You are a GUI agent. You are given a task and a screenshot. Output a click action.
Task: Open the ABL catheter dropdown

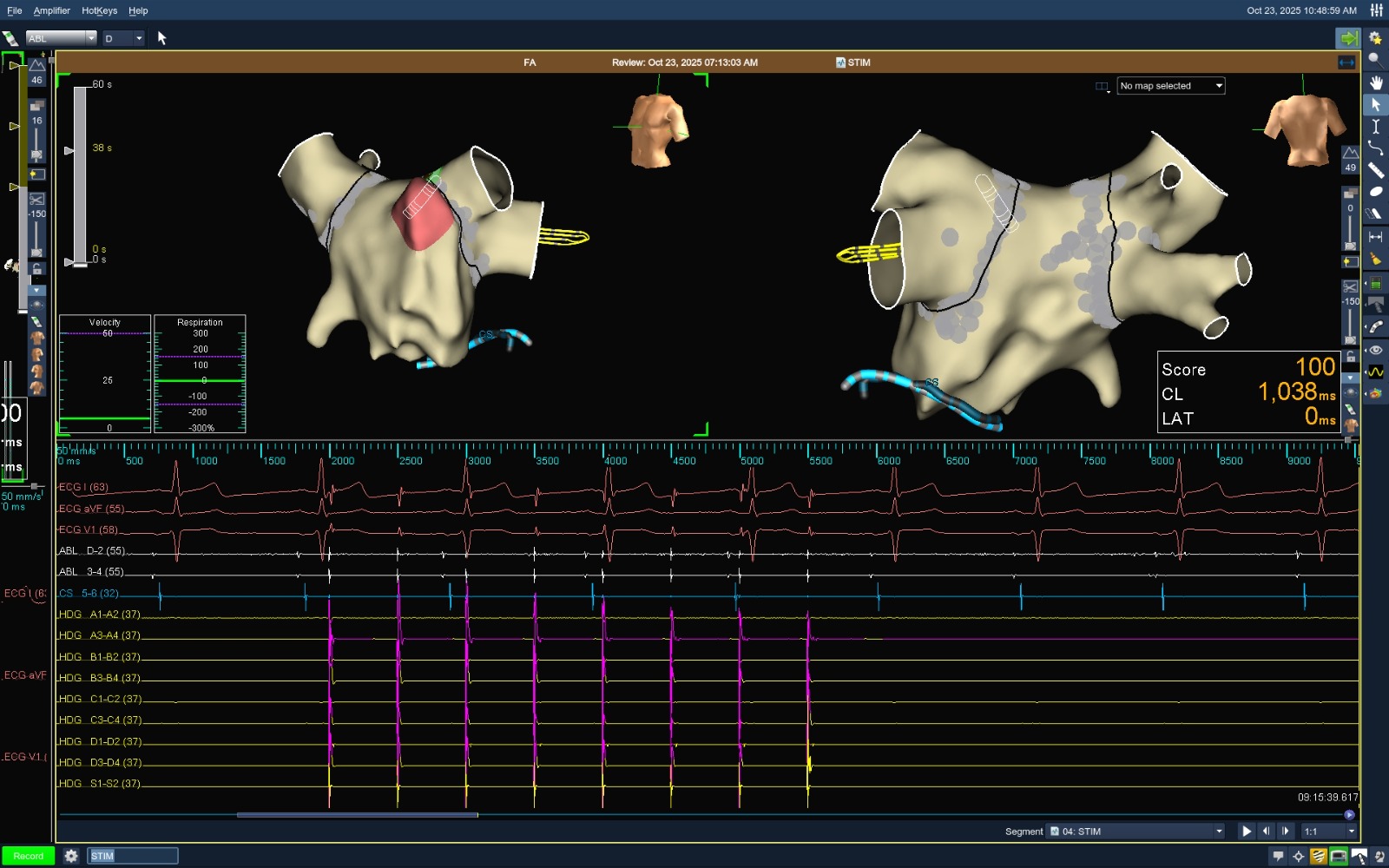(x=61, y=38)
